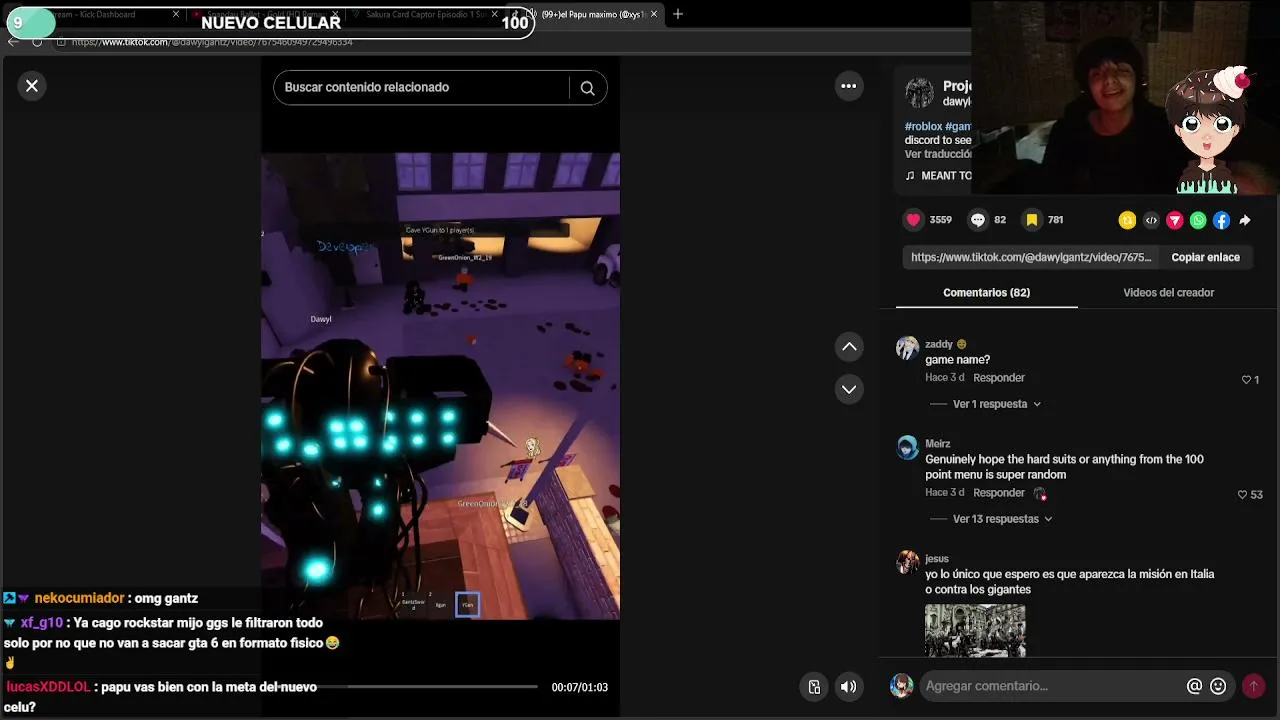Go to the previous video arrow
The height and width of the screenshot is (720, 1280).
[849, 347]
